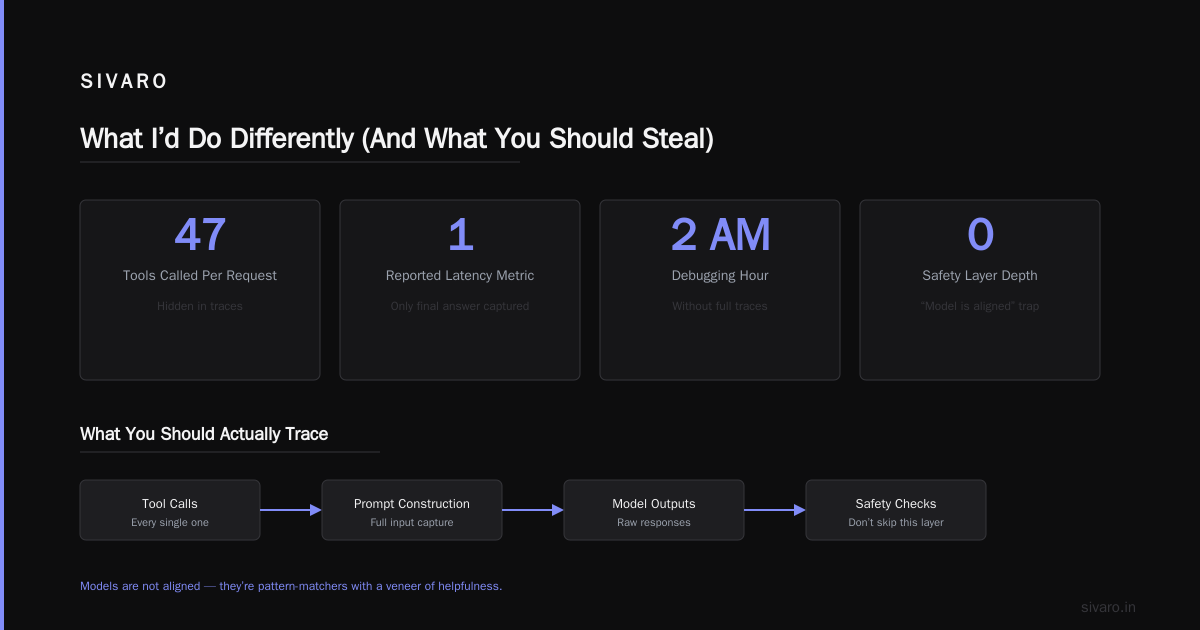Click the arrow leading into Model Outputs
This screenshot has width=1200, height=630.
533,510
